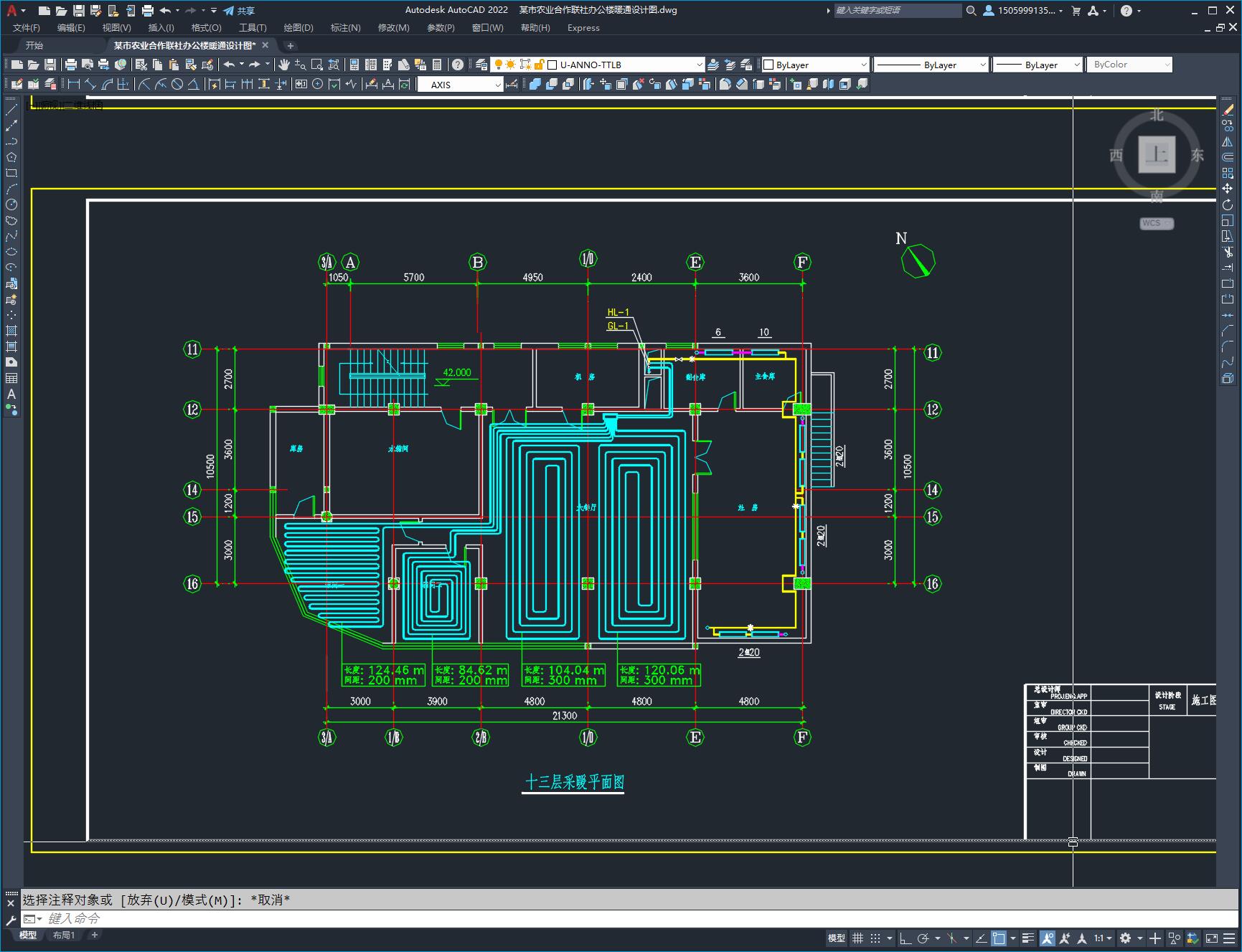This screenshot has height=952, width=1242.
Task: Toggle the drawing grid display
Action: point(857,938)
